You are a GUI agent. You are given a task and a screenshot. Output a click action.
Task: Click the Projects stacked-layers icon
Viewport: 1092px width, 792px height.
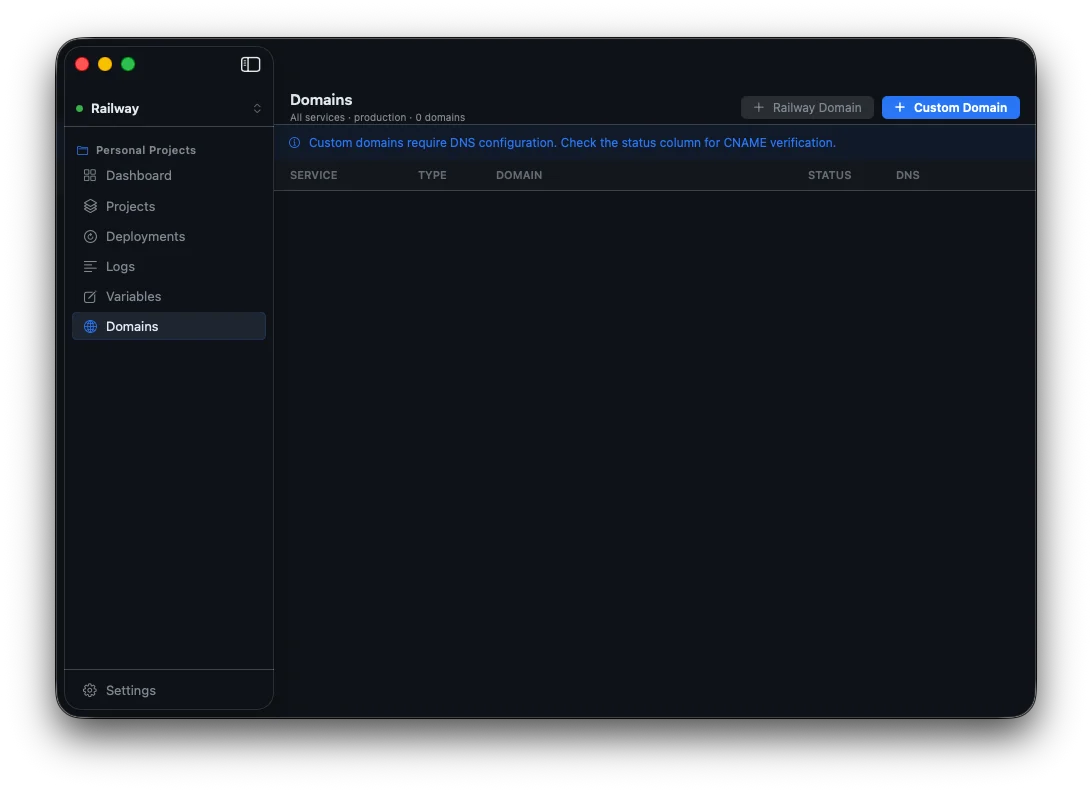89,206
